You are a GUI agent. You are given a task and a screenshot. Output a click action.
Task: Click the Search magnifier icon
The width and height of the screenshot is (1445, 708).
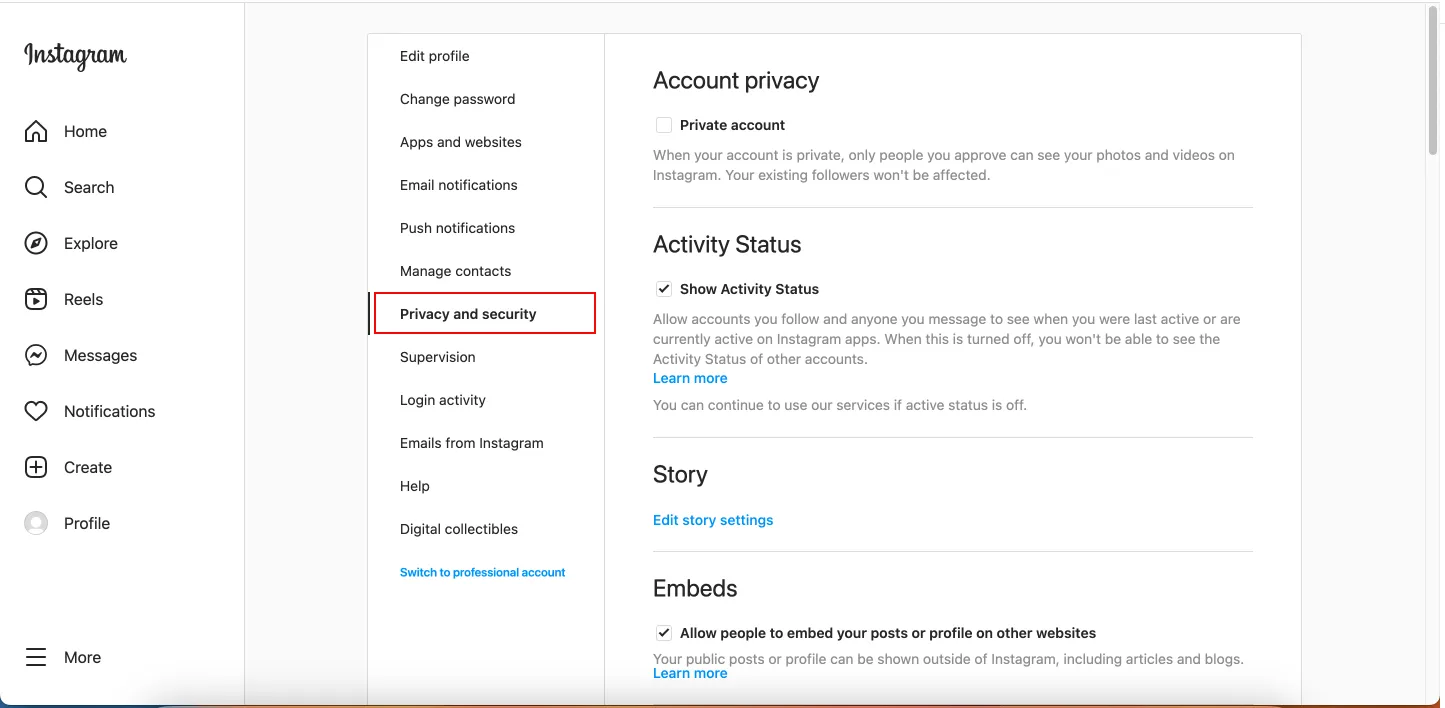(x=36, y=187)
